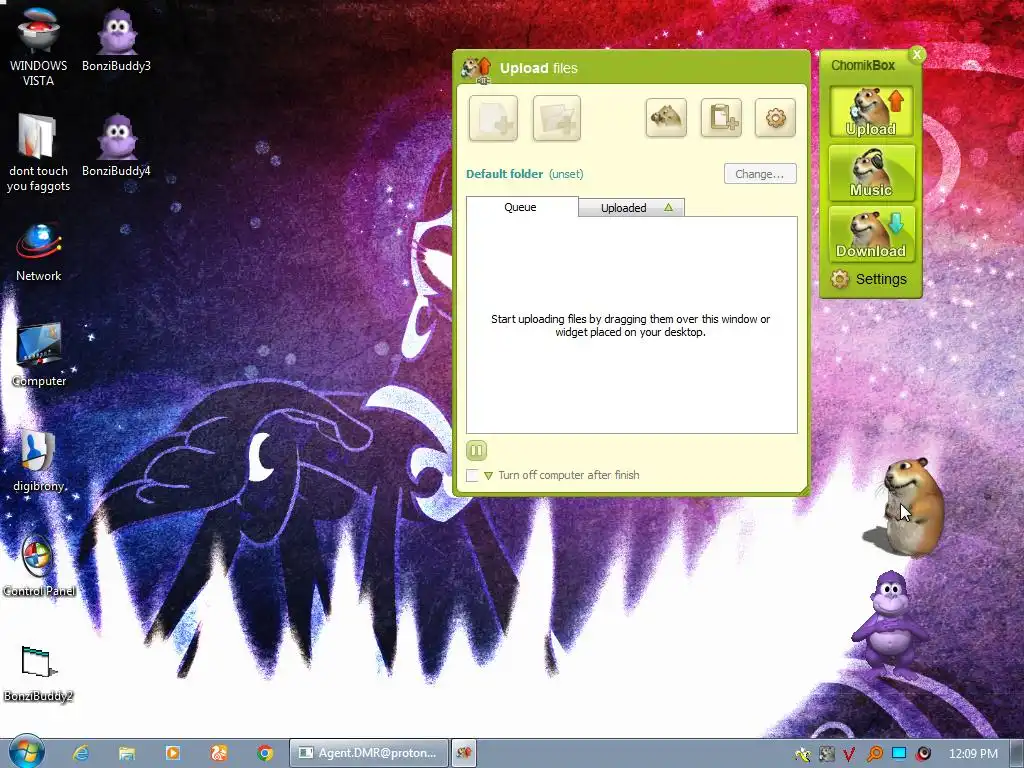Click the speaker volume tray icon
The image size is (1024, 768).
coord(923,754)
